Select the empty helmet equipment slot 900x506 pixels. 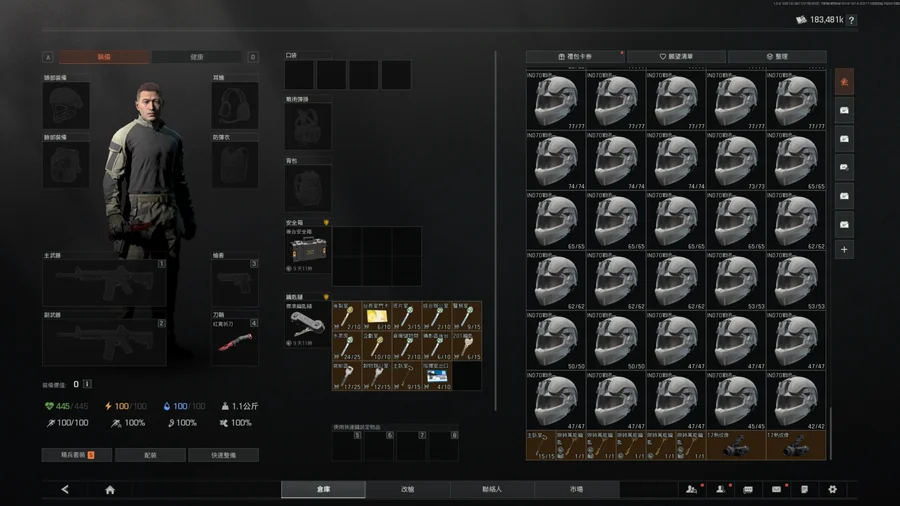[66, 106]
